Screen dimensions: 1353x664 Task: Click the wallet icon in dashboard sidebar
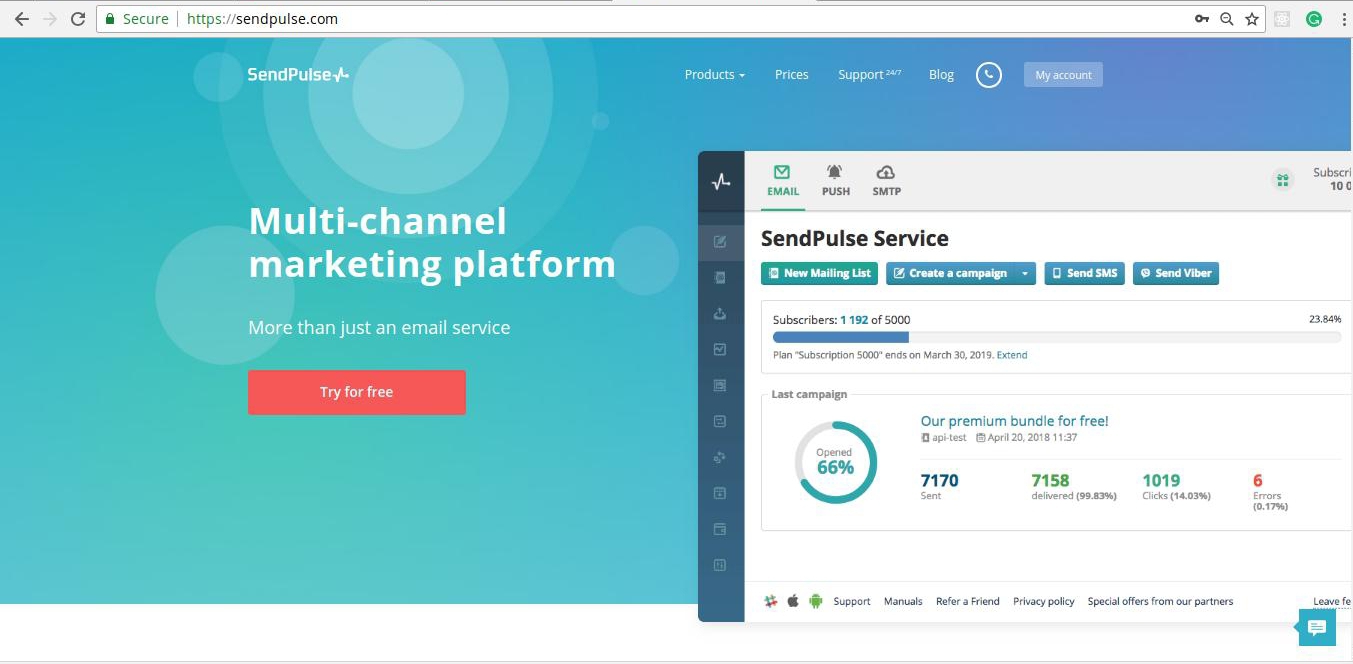(x=720, y=529)
